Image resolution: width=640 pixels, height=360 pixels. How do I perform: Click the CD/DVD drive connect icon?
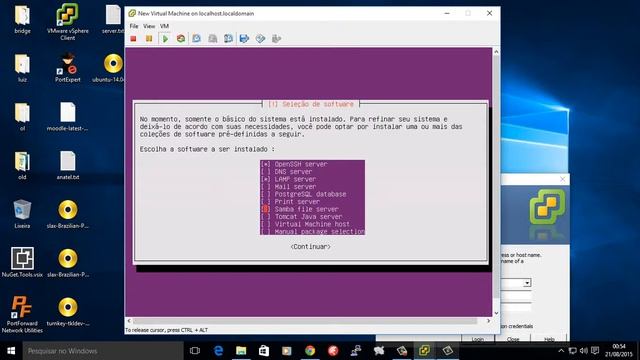pos(260,39)
